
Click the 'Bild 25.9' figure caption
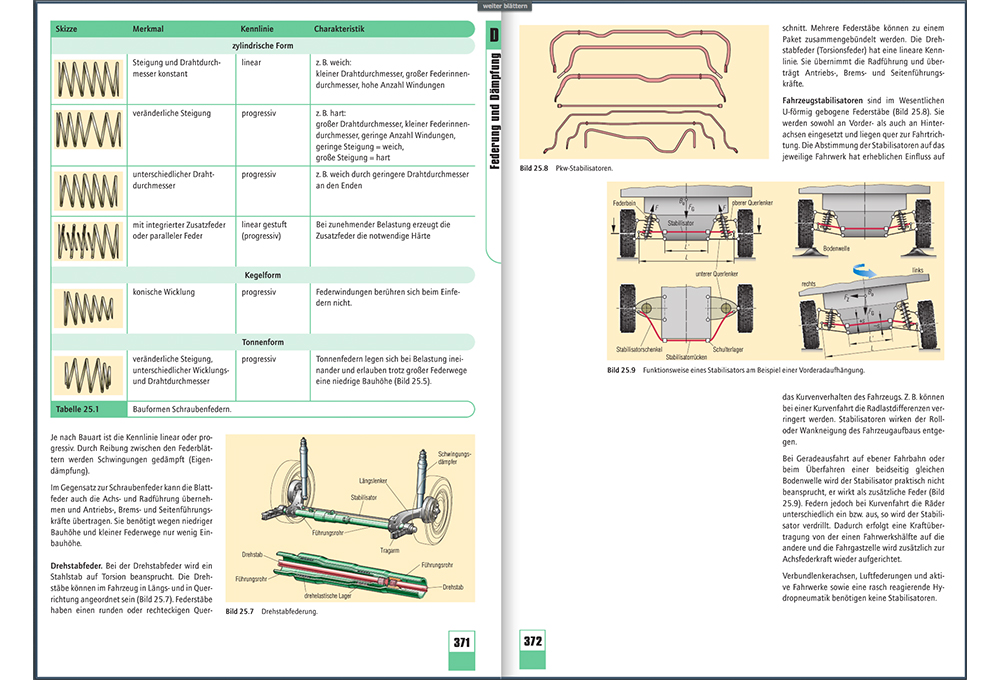622,371
